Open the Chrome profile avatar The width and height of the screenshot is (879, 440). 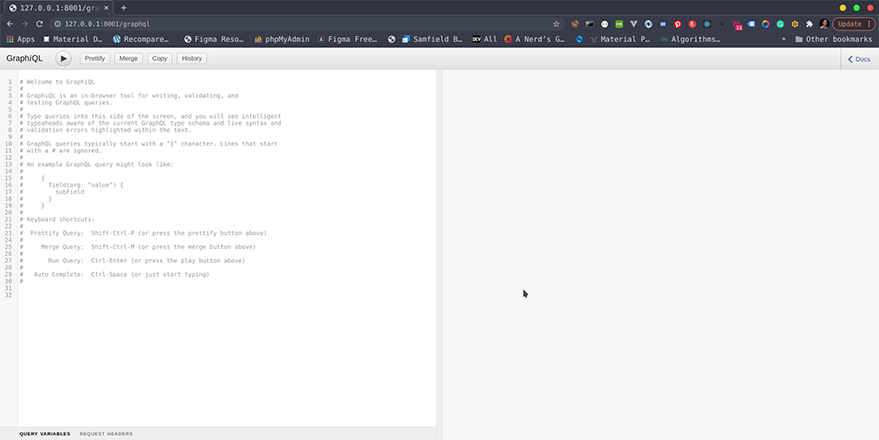click(x=824, y=24)
